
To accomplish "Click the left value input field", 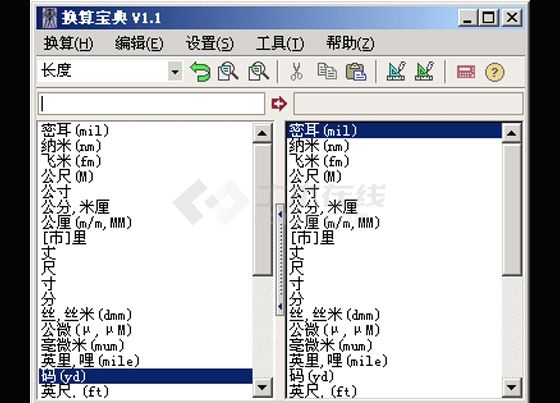I will click(x=151, y=104).
